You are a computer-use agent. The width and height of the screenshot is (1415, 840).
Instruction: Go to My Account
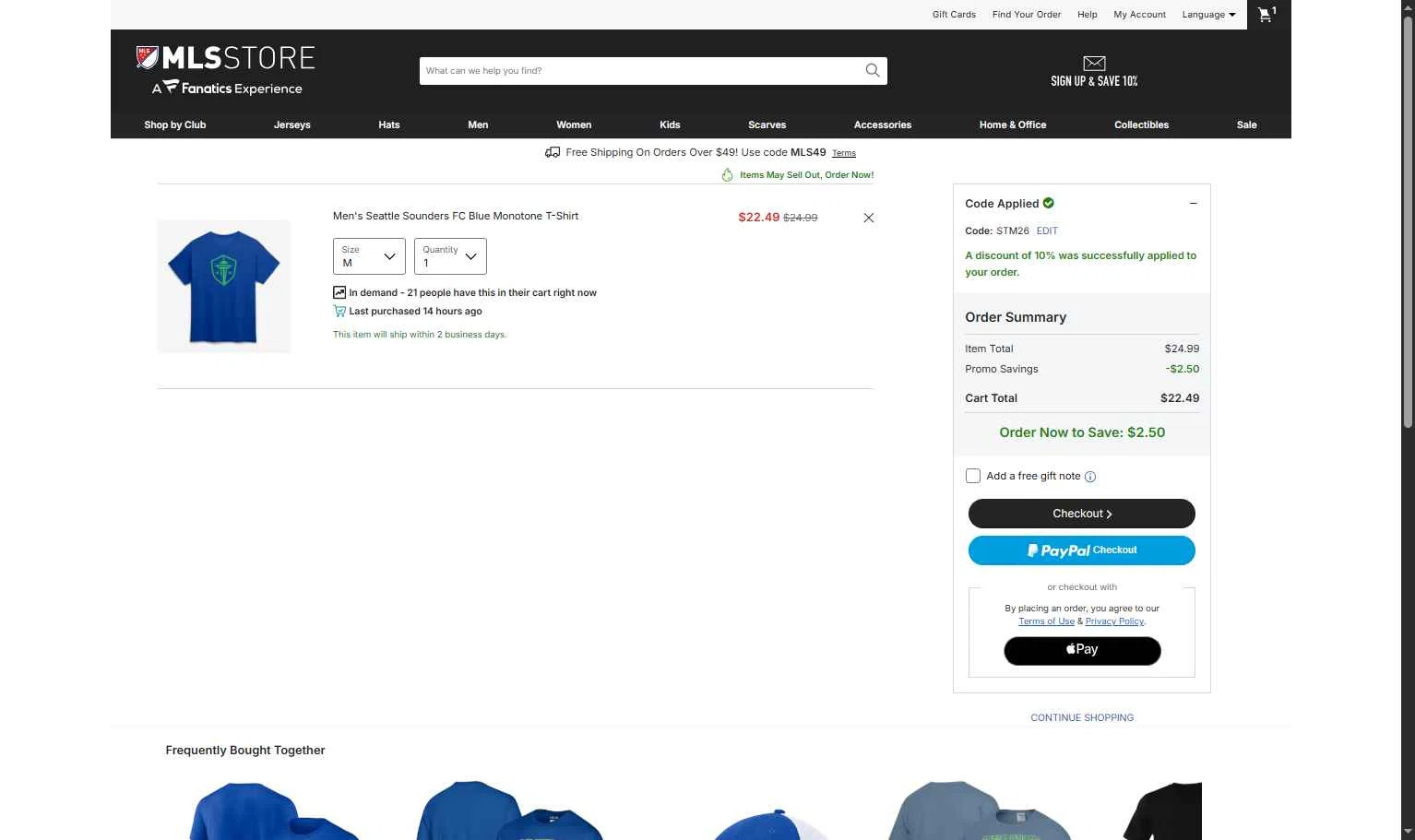1139,15
